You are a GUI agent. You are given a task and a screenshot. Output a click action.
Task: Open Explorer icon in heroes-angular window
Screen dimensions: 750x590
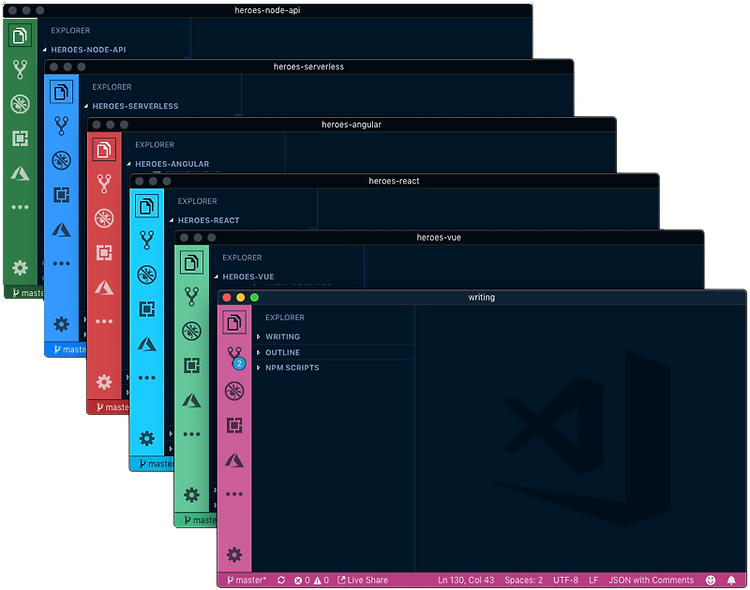coord(104,150)
